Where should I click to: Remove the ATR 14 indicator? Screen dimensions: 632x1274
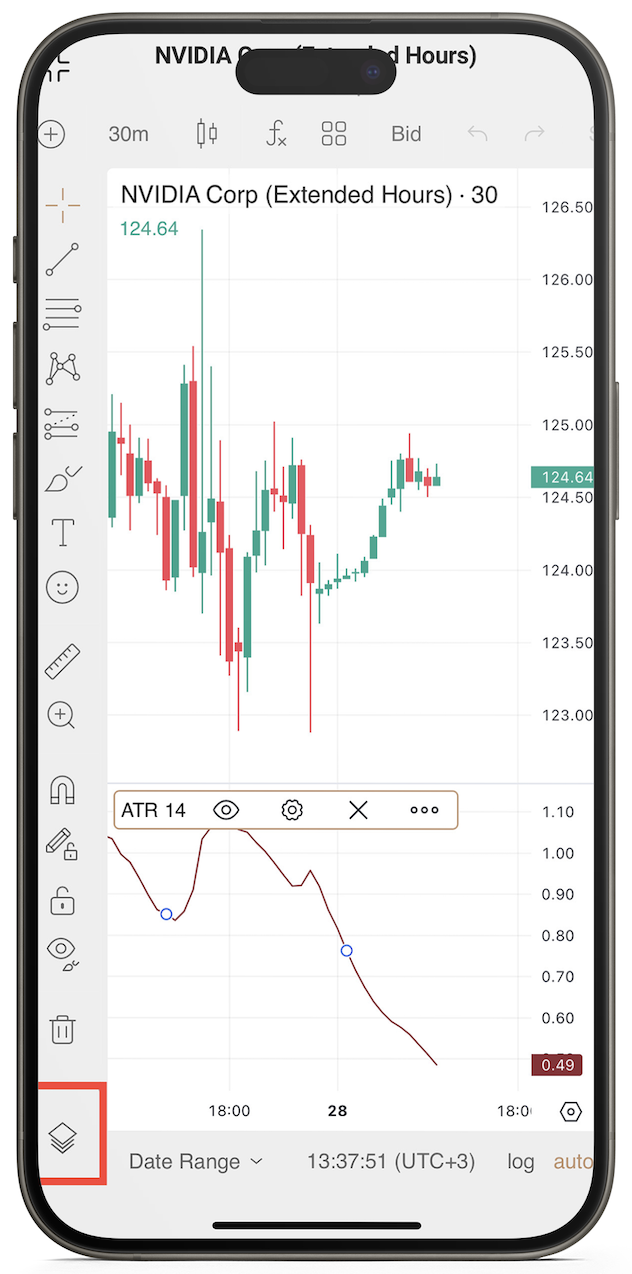pyautogui.click(x=358, y=810)
